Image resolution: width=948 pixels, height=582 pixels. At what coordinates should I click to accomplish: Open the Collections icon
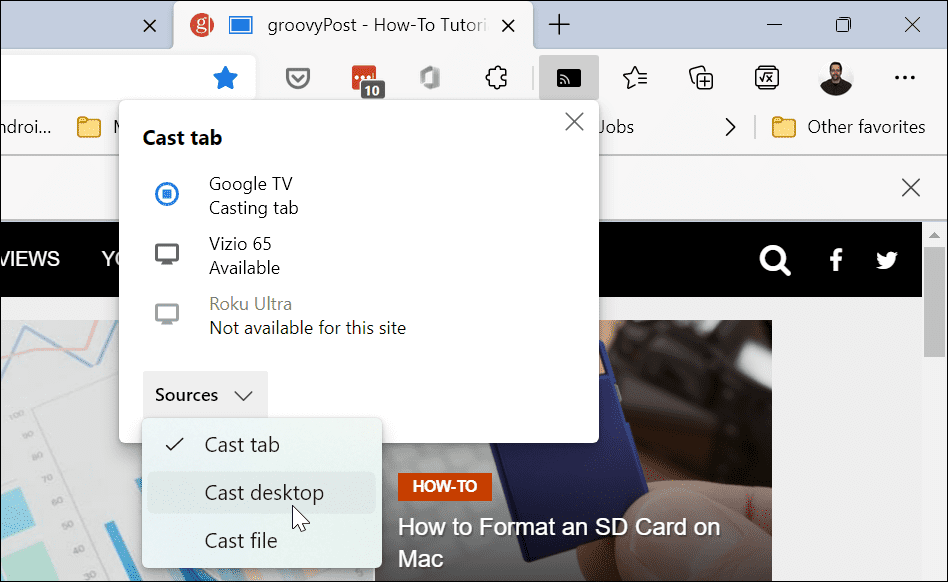coord(701,78)
